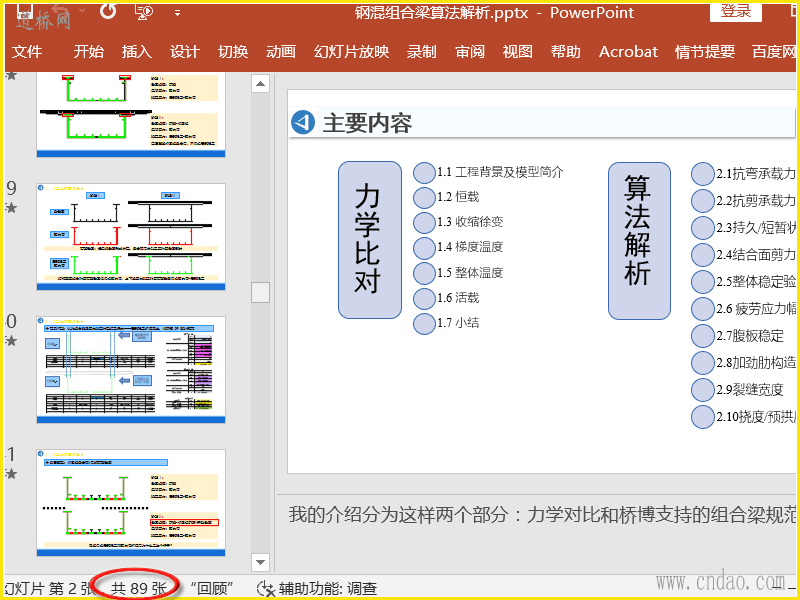
Task: Click the circle bullet next to 1.7 小结
Action: click(x=424, y=323)
